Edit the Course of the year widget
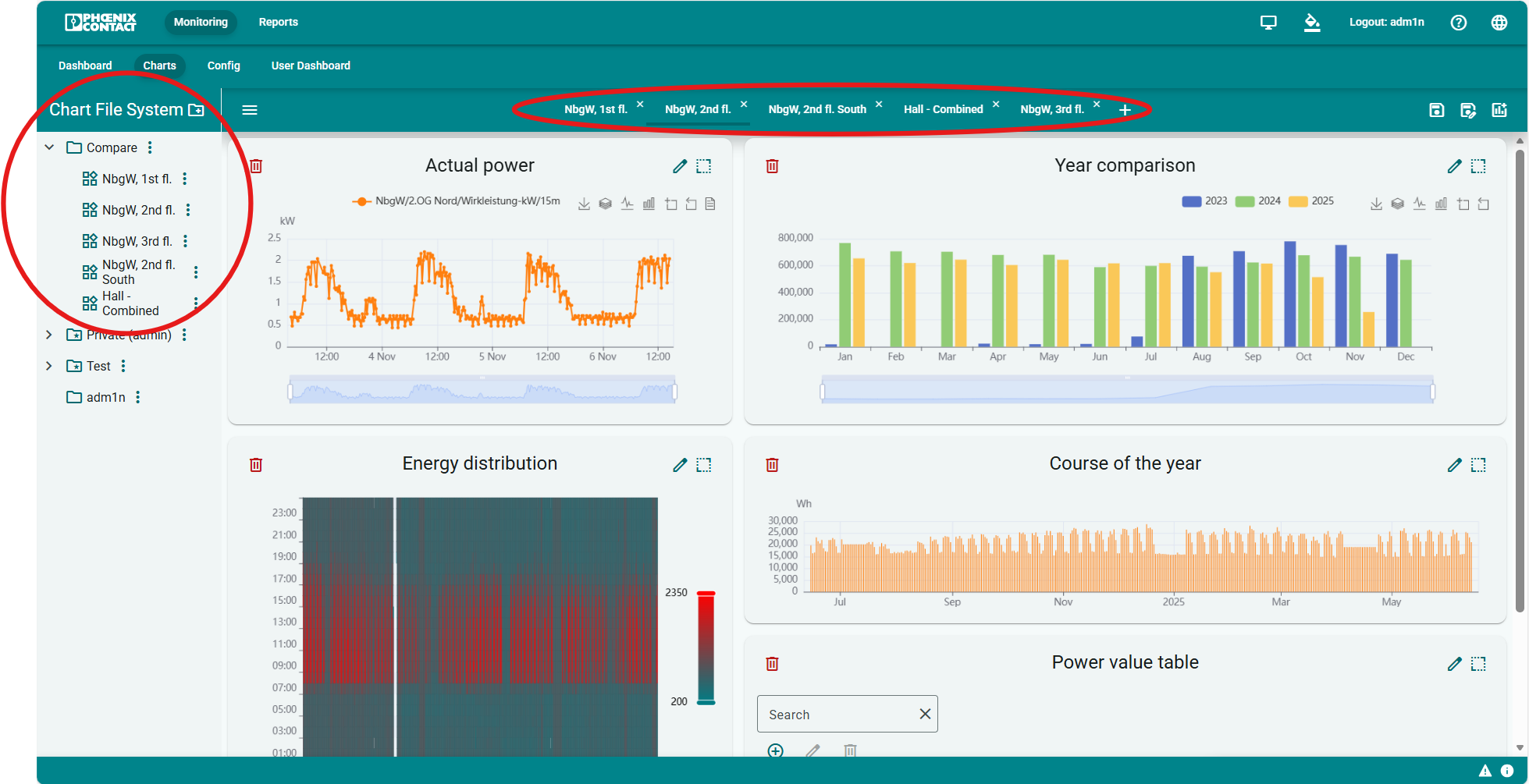 (1455, 465)
